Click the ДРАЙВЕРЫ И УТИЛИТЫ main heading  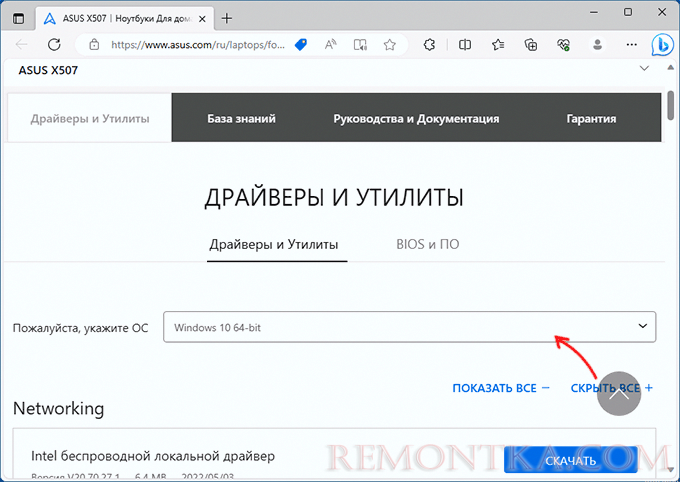click(x=334, y=198)
